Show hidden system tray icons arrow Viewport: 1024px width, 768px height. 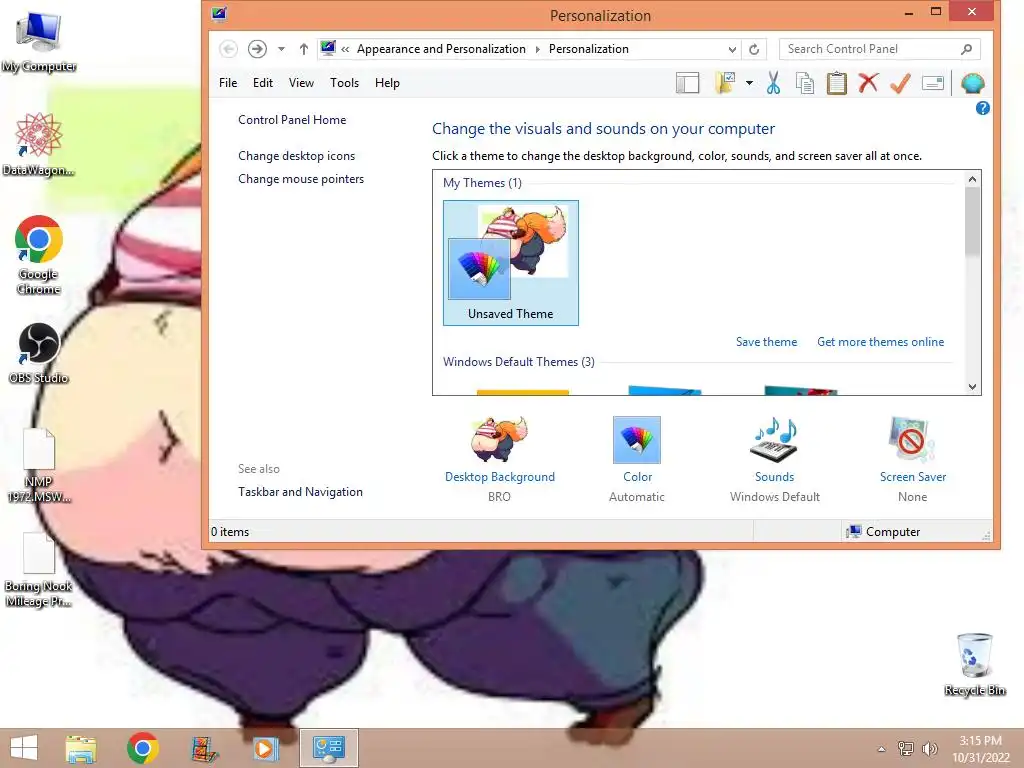[x=881, y=749]
